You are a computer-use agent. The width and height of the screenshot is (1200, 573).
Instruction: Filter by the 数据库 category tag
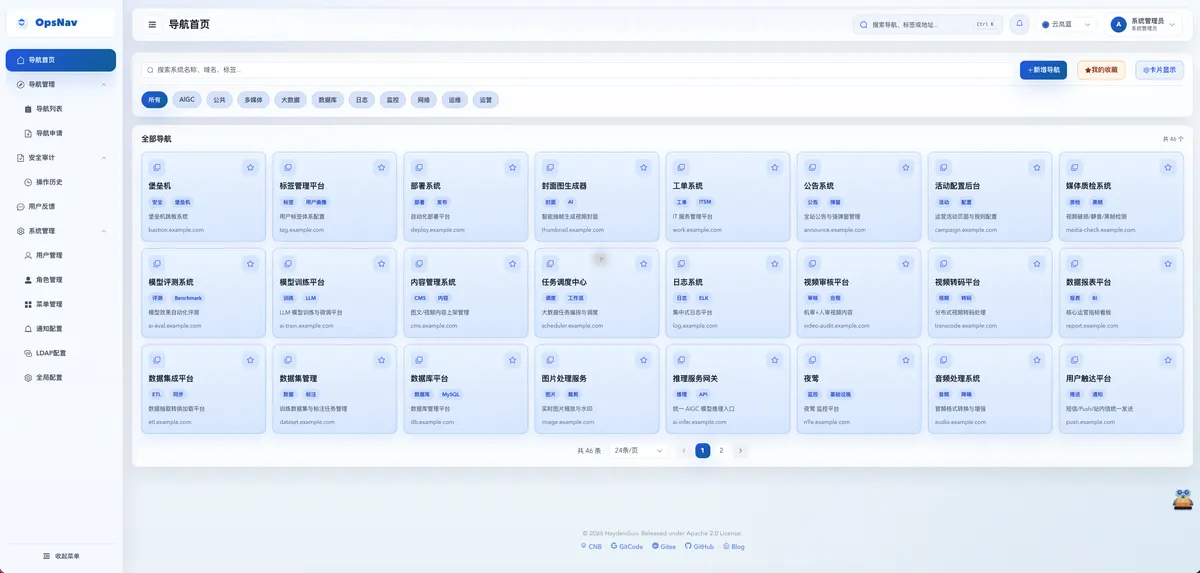[327, 100]
